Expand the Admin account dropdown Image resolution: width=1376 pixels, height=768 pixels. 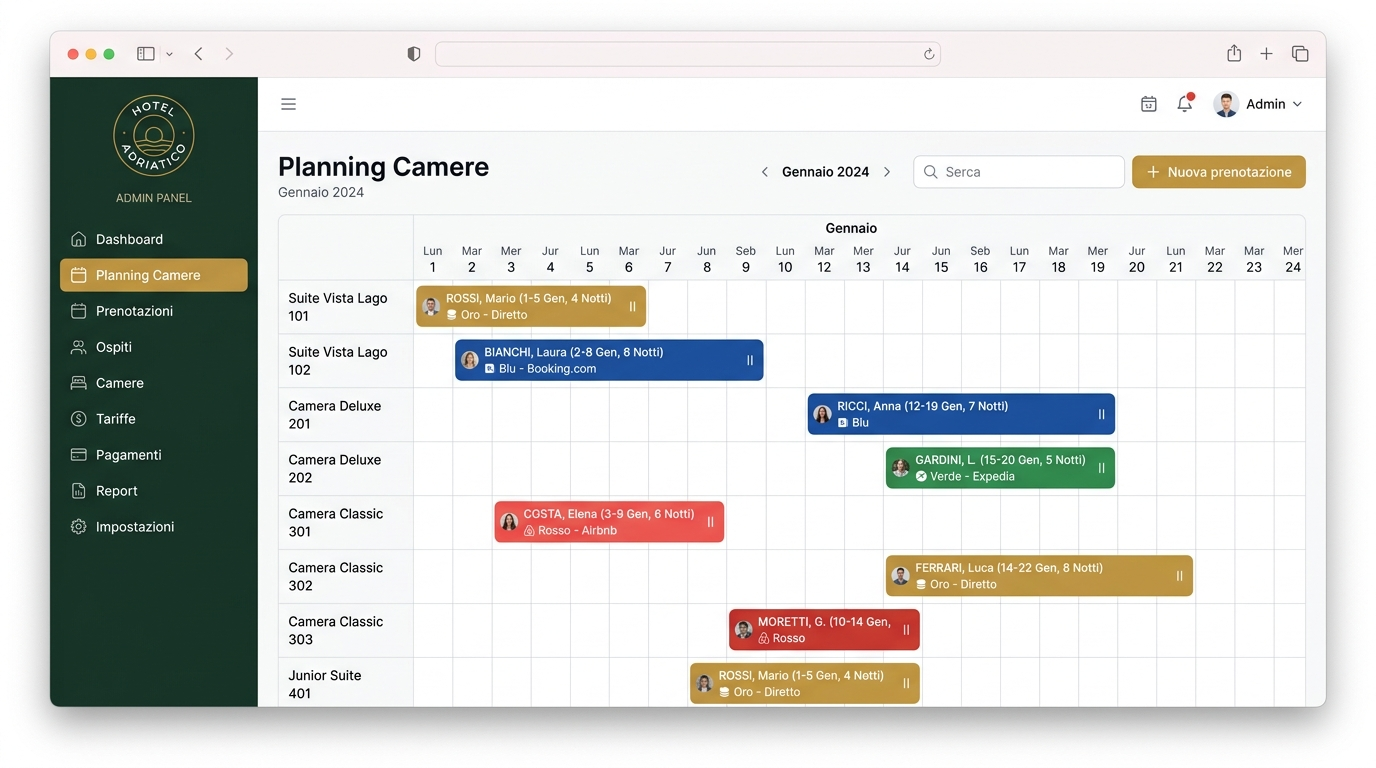coord(1297,104)
